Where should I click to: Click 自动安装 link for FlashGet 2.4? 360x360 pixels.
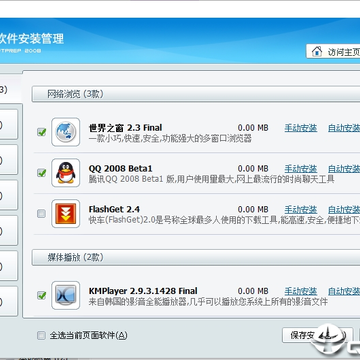pyautogui.click(x=344, y=210)
